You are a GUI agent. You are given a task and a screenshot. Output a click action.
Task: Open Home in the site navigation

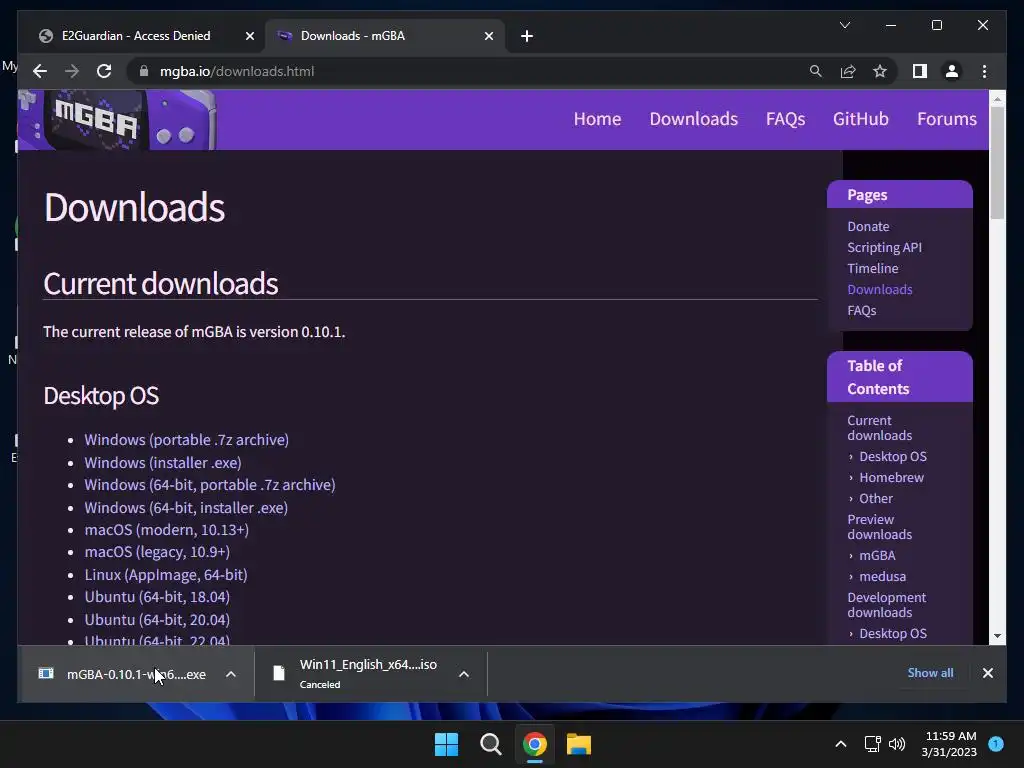point(597,119)
